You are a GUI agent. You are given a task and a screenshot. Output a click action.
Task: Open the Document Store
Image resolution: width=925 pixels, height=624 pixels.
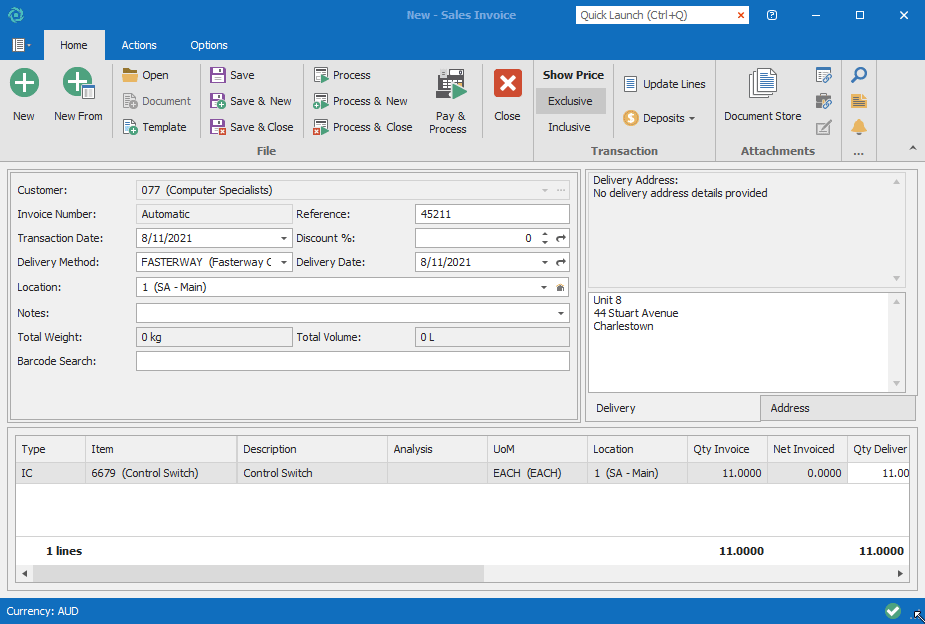pos(763,86)
